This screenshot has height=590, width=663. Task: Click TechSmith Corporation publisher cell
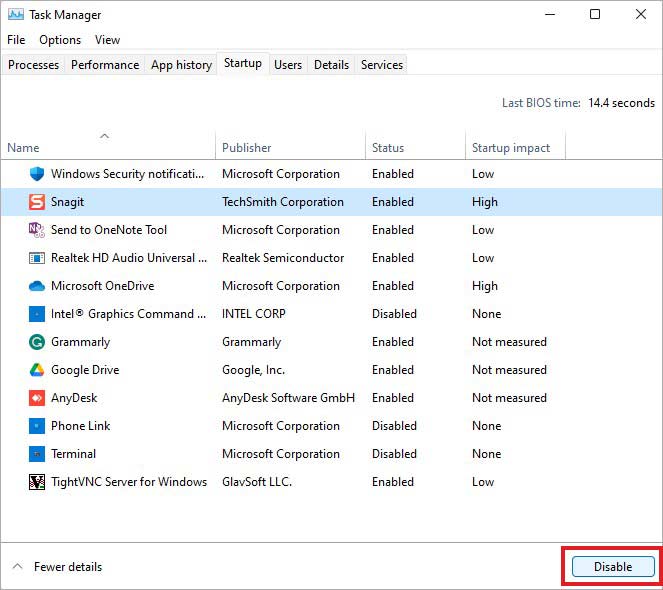283,202
